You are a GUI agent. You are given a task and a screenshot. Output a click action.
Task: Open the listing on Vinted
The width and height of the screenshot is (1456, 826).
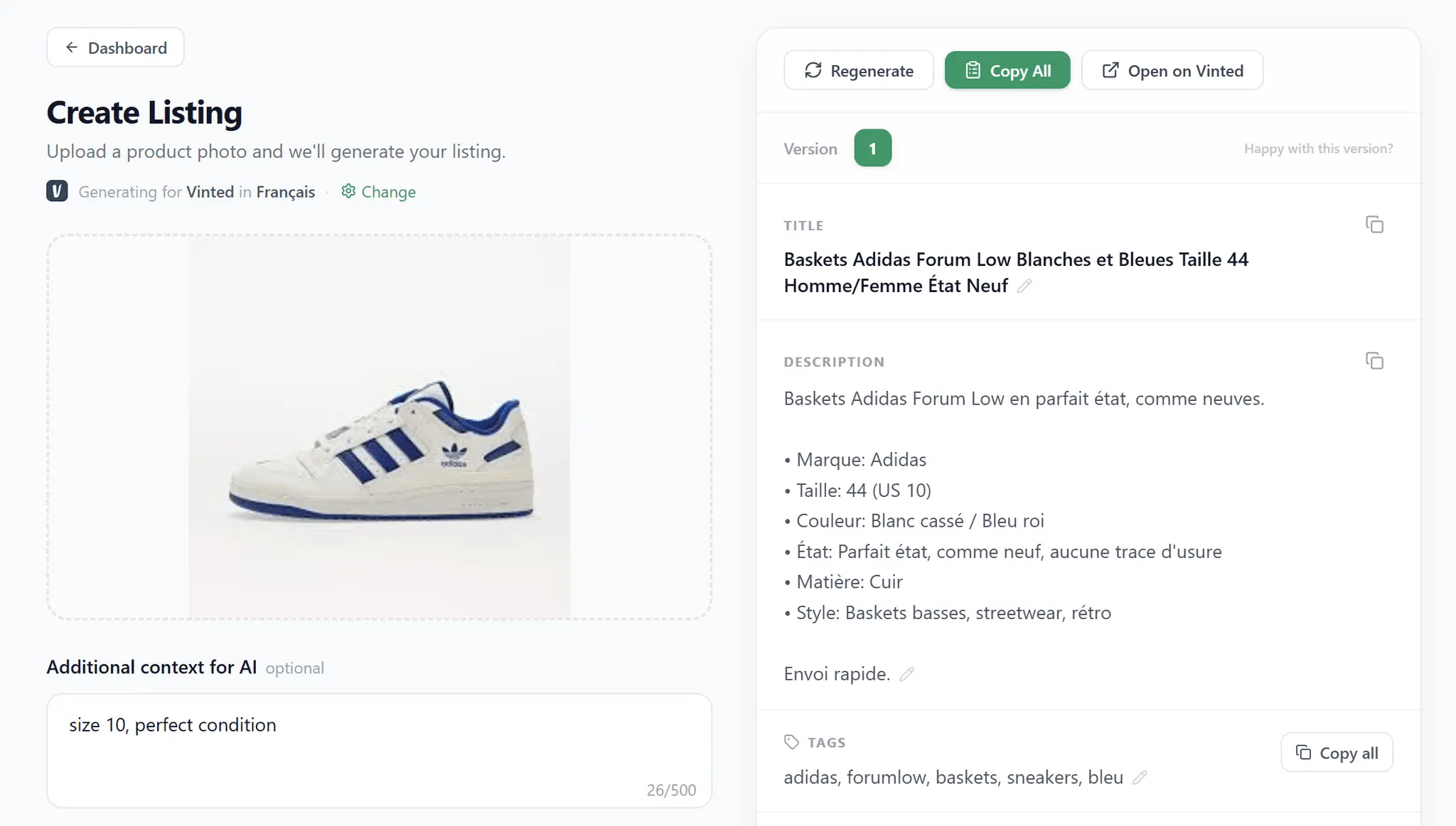(1172, 70)
